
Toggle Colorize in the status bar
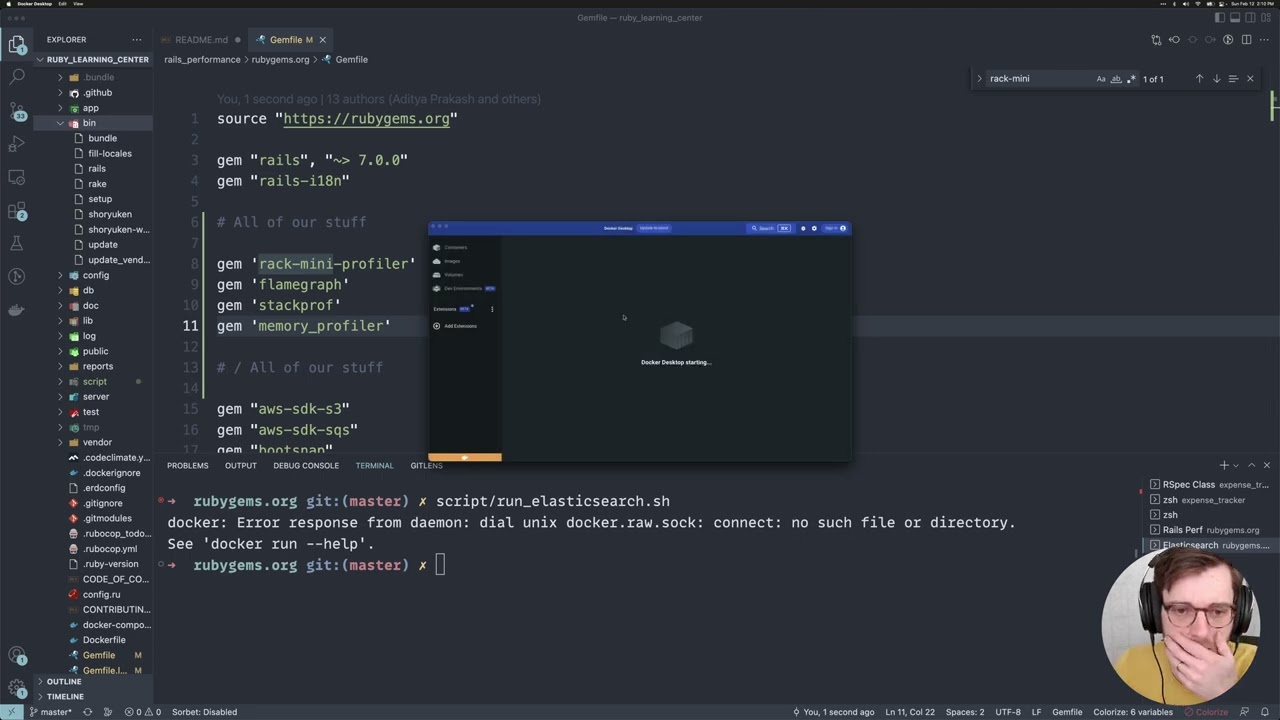pyautogui.click(x=1205, y=712)
